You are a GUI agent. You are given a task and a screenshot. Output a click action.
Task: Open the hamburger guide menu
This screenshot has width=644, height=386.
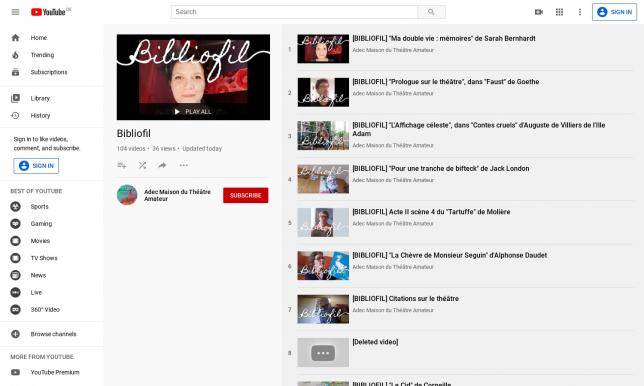pyautogui.click(x=15, y=12)
